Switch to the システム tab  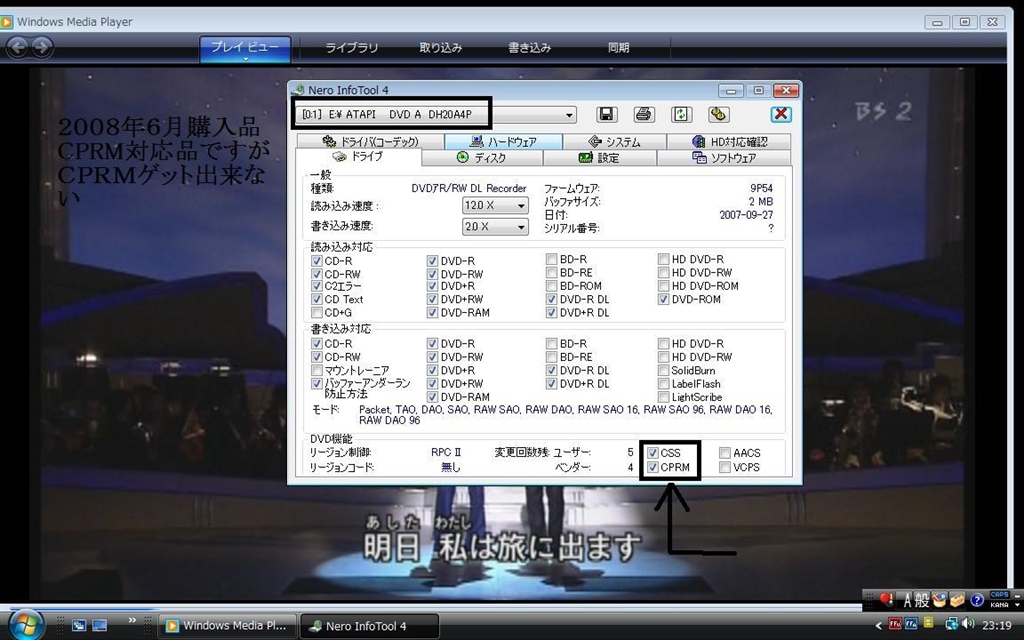615,141
